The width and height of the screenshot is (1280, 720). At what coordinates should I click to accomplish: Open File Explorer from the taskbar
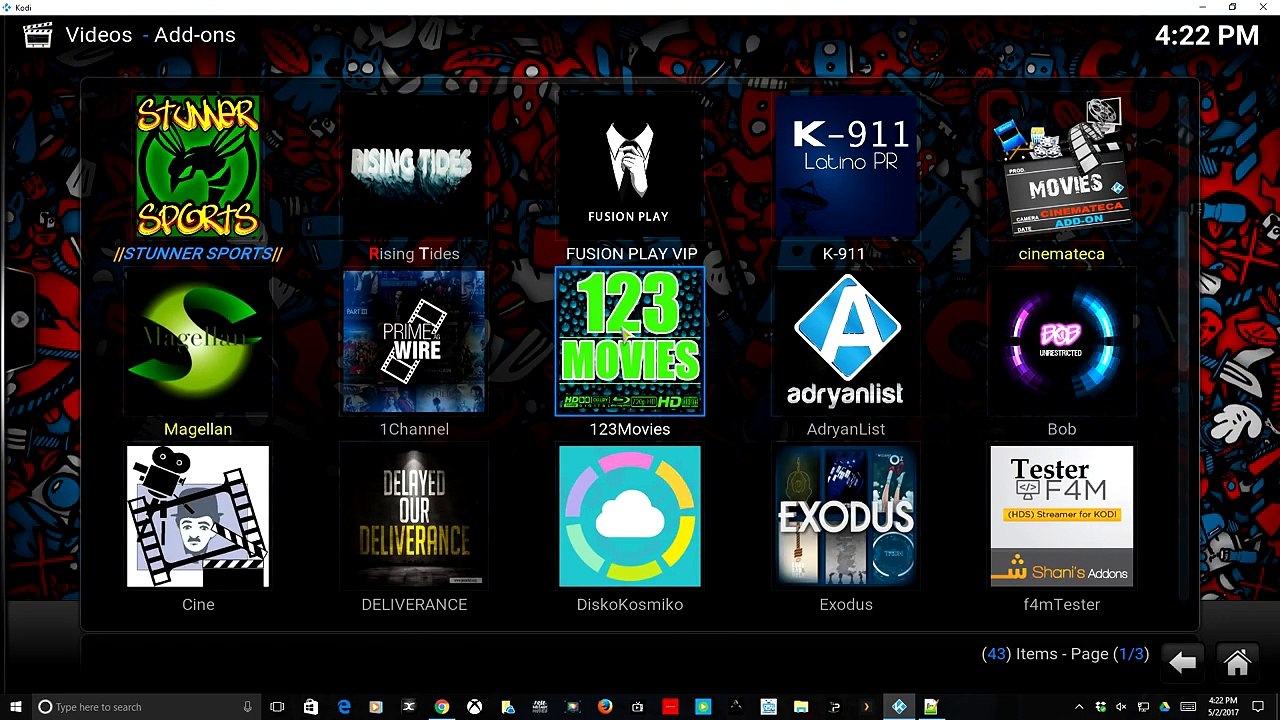point(801,707)
